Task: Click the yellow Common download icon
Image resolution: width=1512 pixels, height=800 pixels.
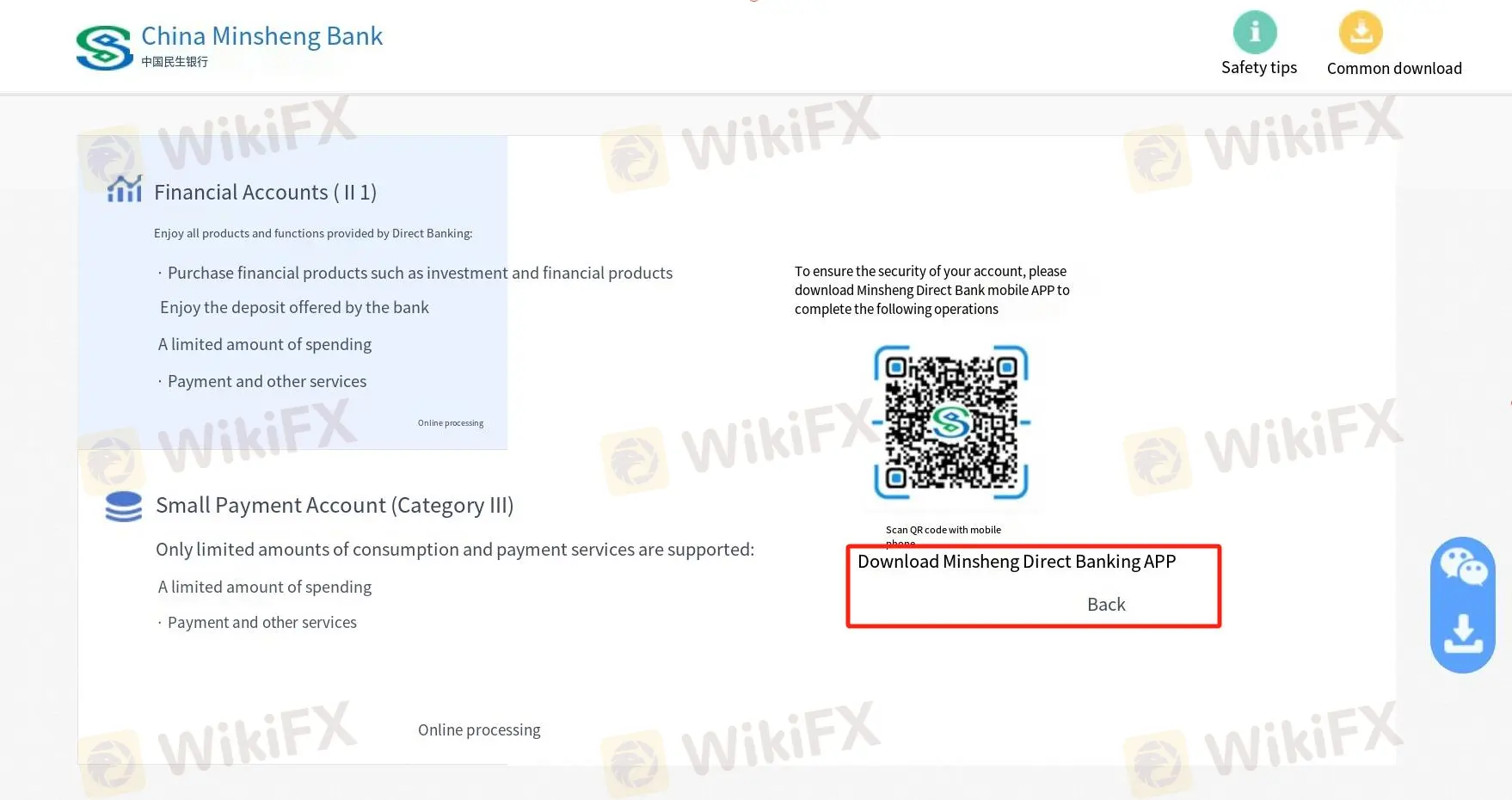Action: (x=1361, y=33)
